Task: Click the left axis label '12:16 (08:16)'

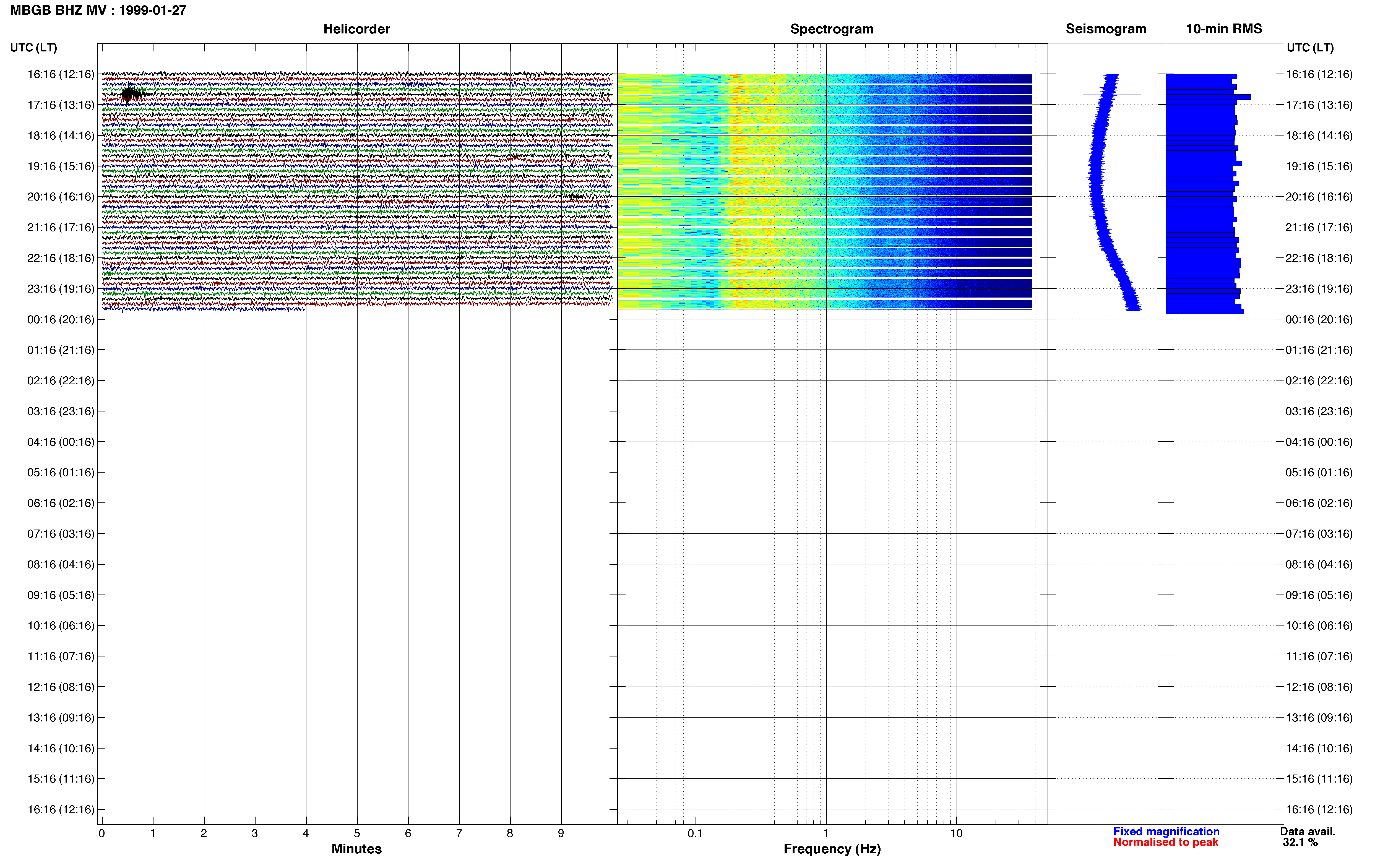Action: pos(61,687)
